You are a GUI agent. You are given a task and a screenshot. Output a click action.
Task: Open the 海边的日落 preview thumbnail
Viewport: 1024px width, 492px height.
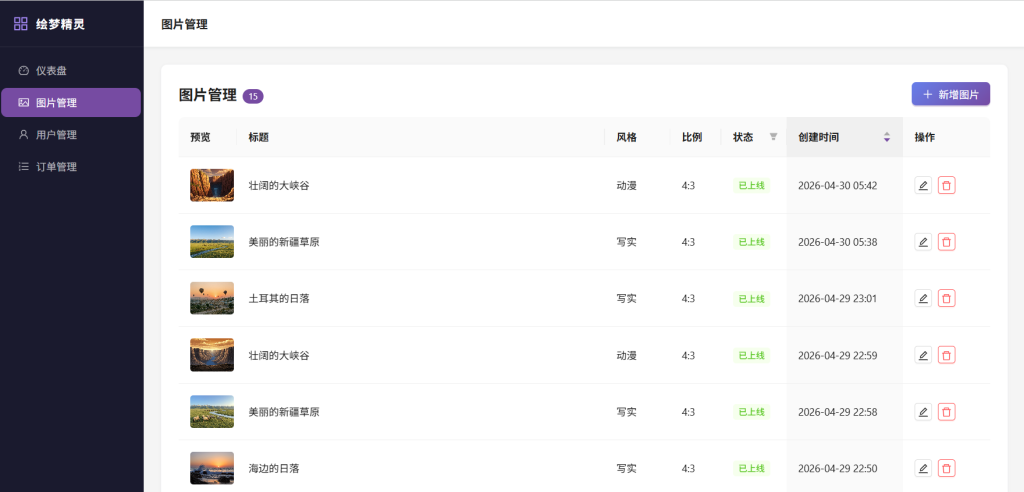coord(212,468)
